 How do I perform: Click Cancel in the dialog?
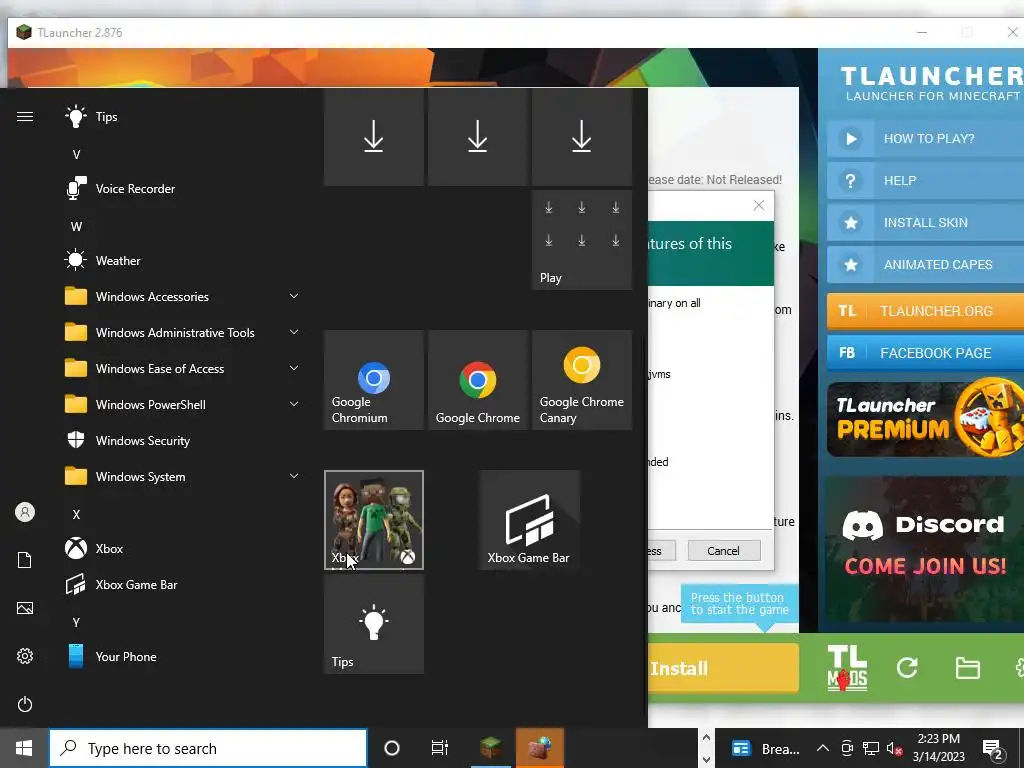coord(724,551)
